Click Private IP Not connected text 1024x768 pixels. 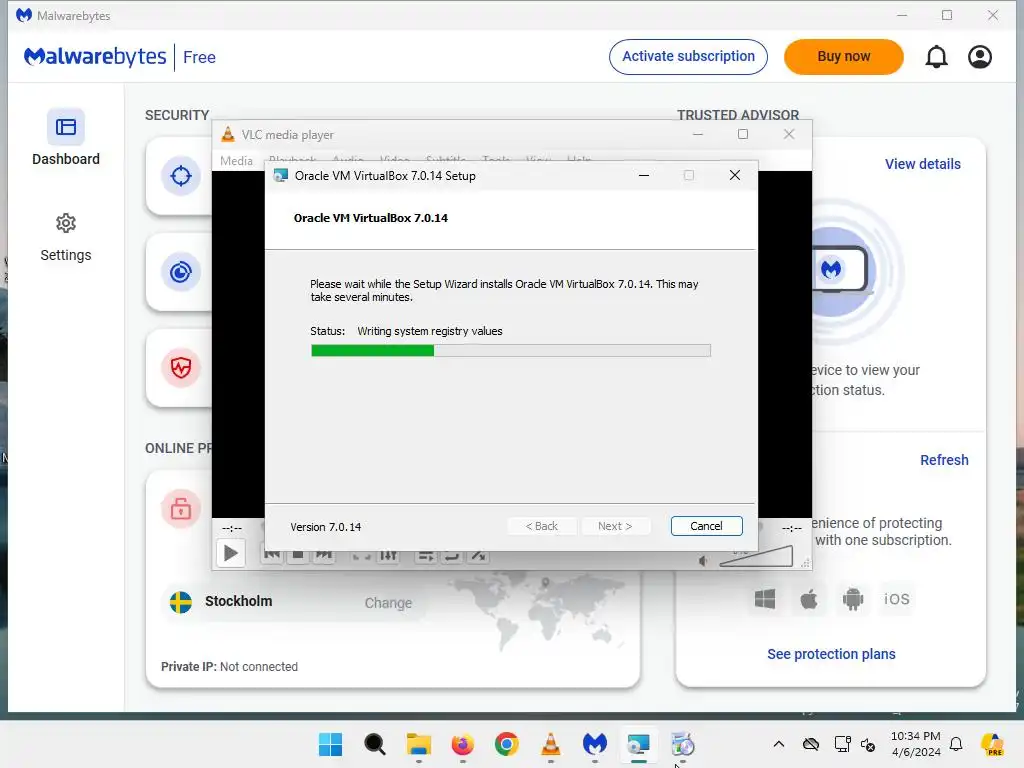(229, 667)
